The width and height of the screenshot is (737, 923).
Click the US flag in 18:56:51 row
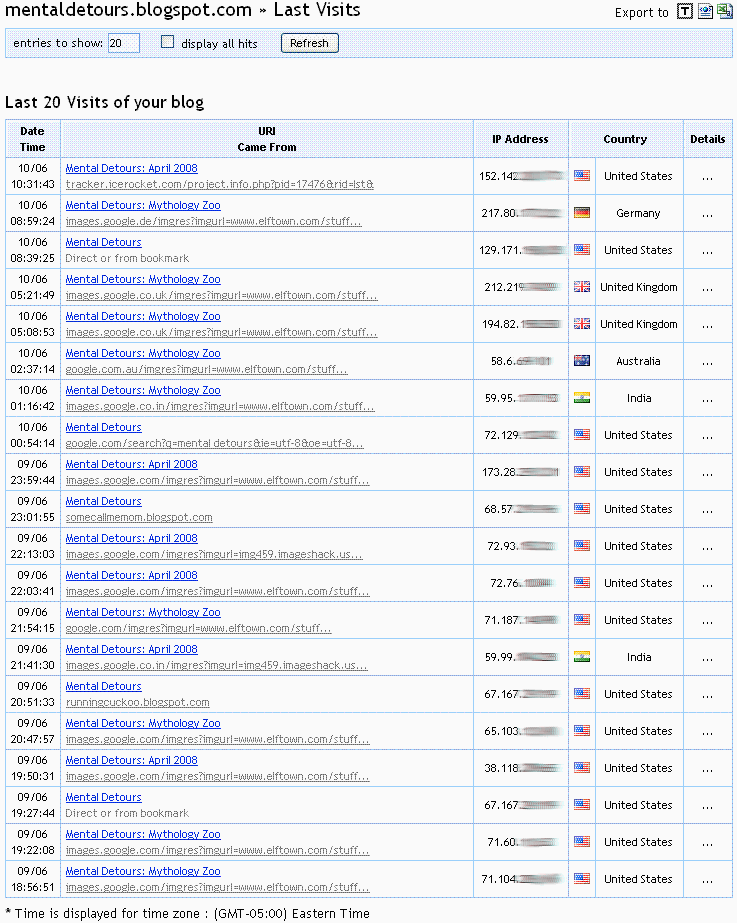point(582,879)
